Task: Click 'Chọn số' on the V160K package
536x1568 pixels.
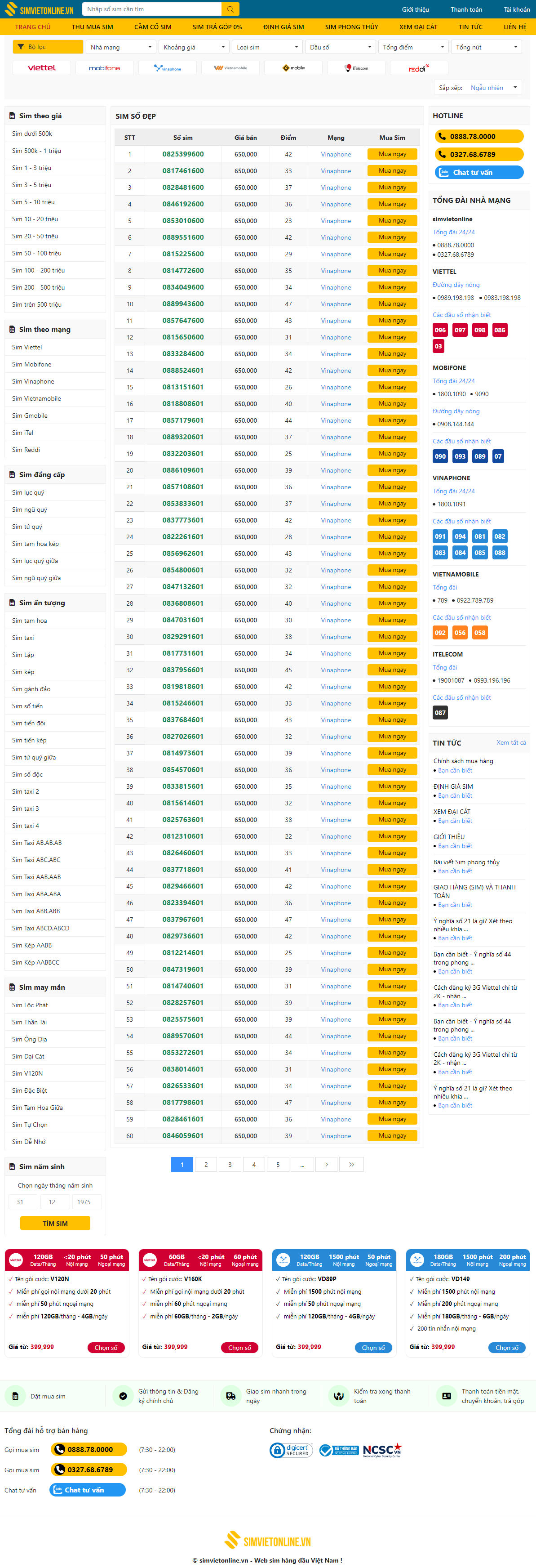Action: click(x=240, y=1348)
